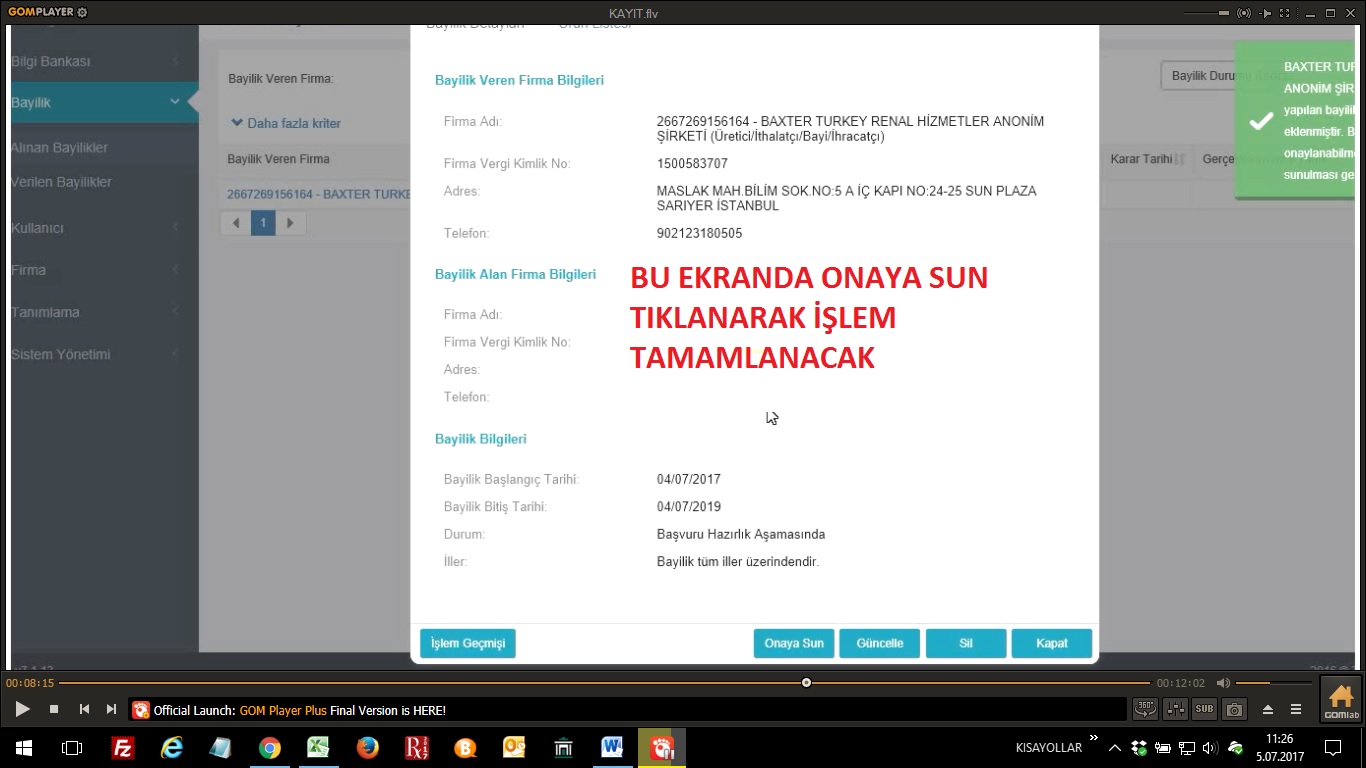Click the Güncelle button
1366x768 pixels.
point(880,643)
